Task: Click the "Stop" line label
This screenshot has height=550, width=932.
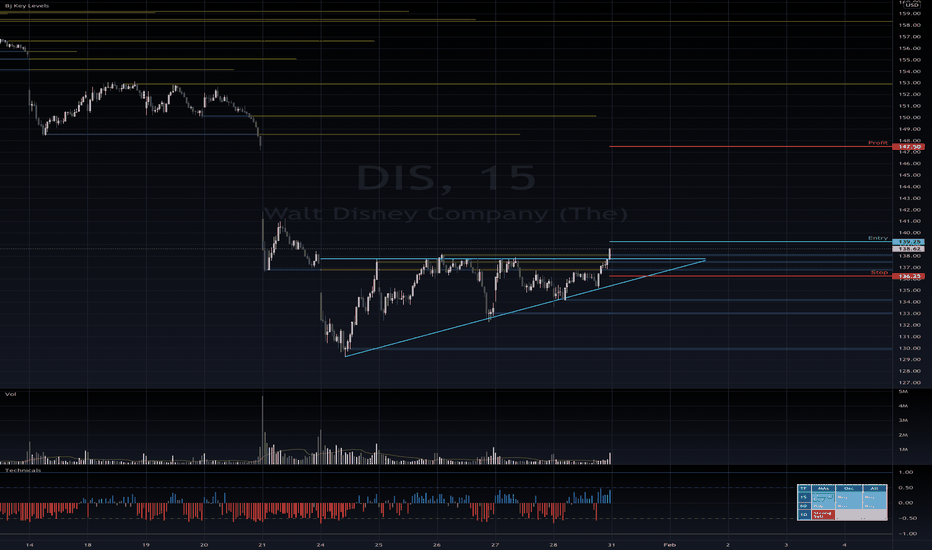Action: click(879, 272)
